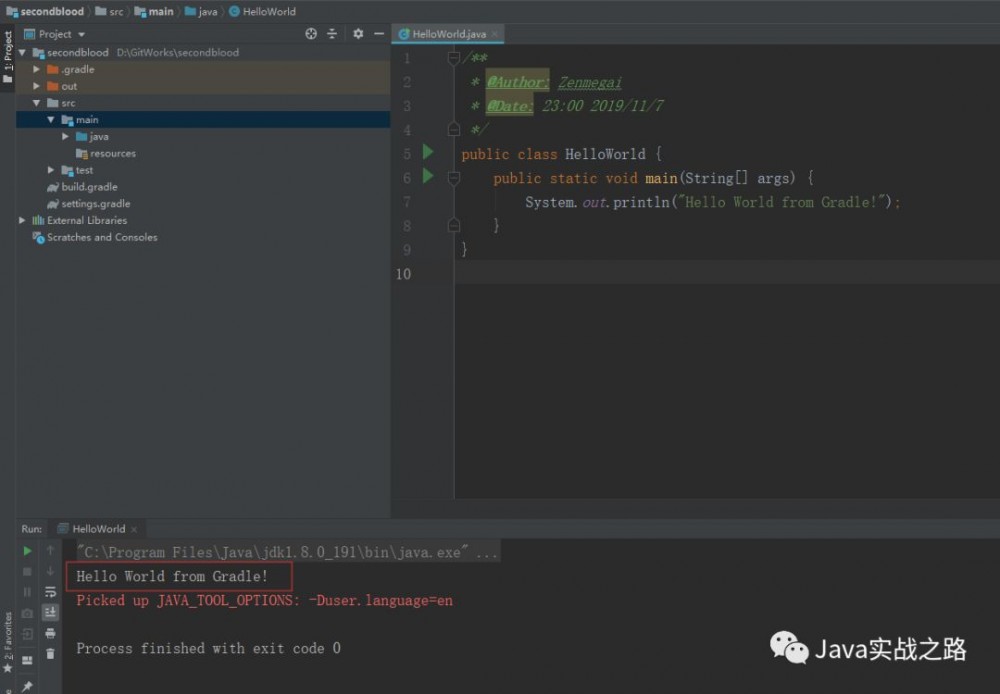This screenshot has width=1000, height=694.
Task: Expand the test folder
Action: pyautogui.click(x=51, y=170)
